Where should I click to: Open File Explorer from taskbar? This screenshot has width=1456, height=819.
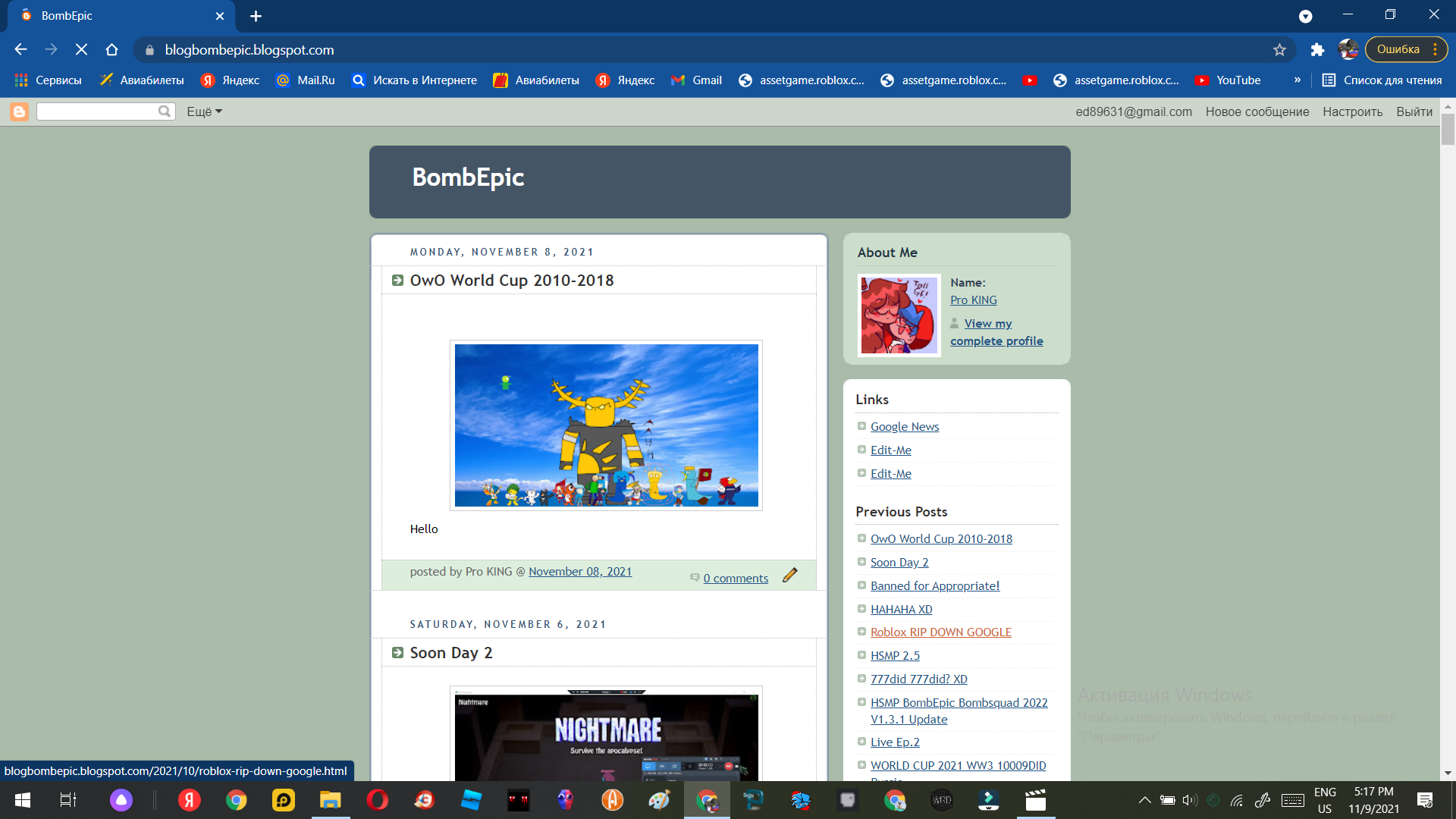[330, 800]
